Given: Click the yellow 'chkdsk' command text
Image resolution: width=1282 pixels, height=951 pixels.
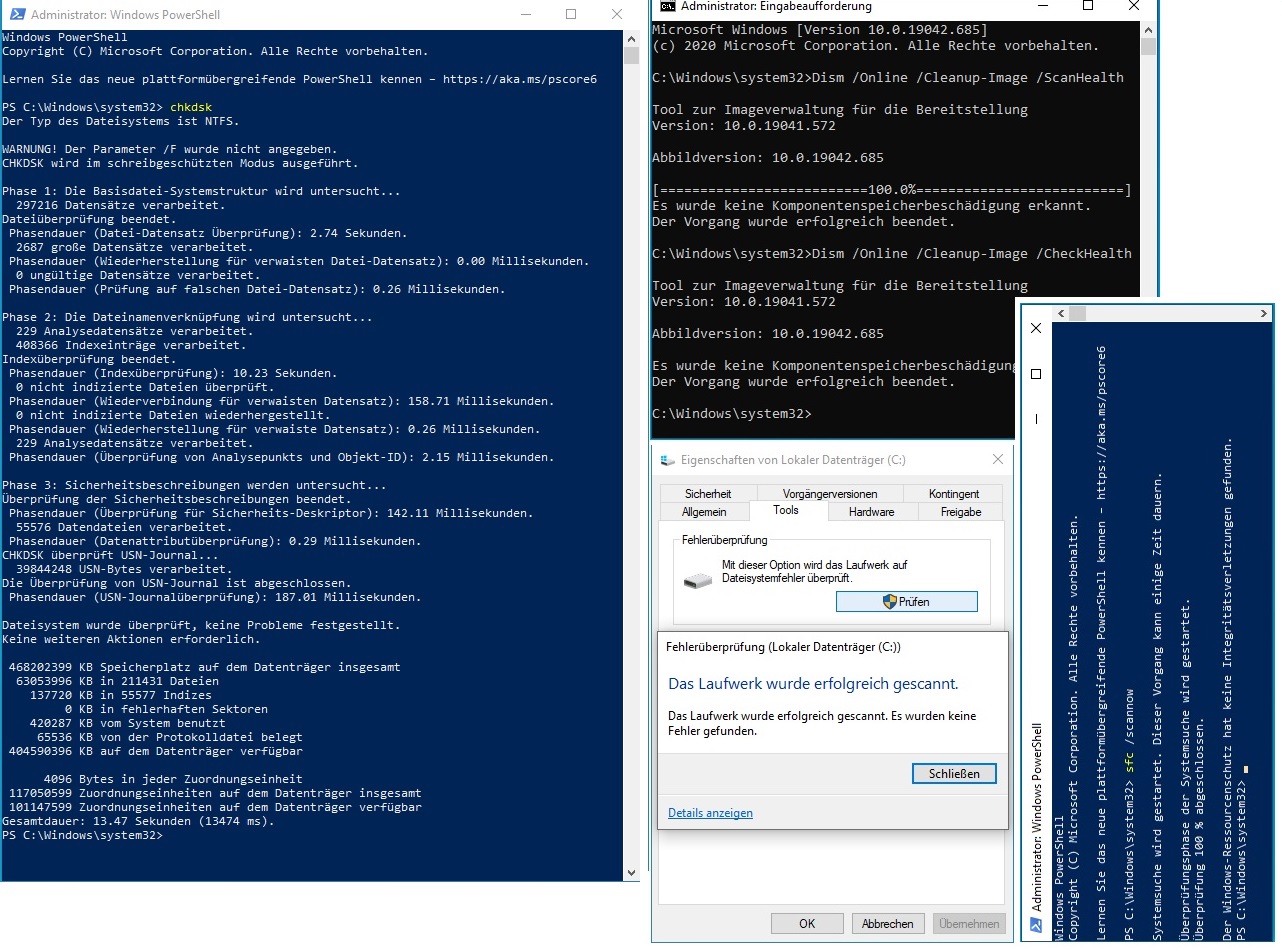Looking at the screenshot, I should 191,106.
